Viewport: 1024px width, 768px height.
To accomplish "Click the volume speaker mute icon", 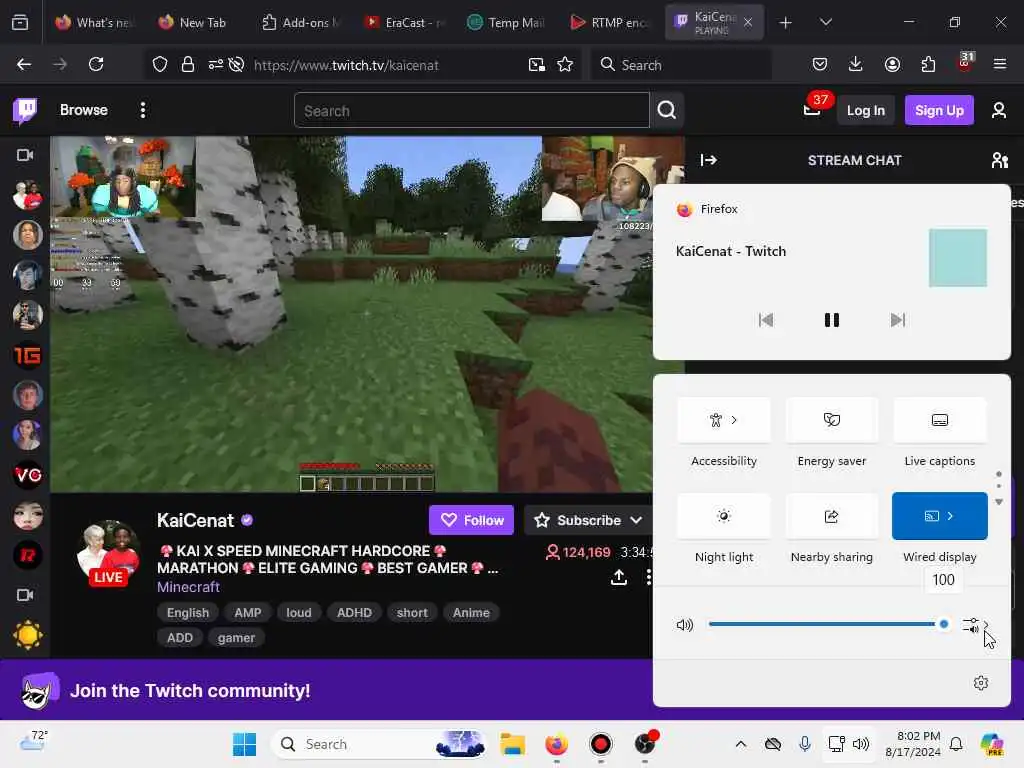I will pos(684,625).
